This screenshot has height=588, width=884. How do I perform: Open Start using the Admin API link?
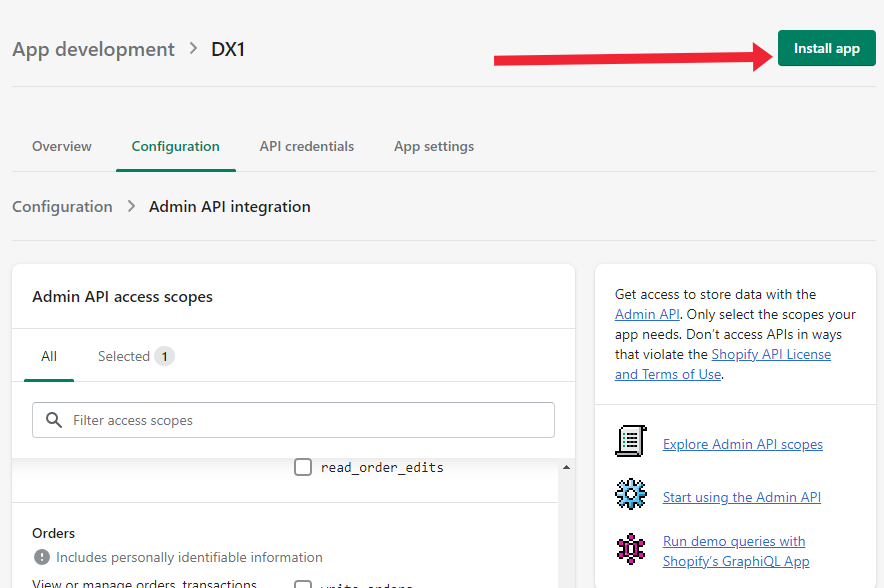(741, 497)
